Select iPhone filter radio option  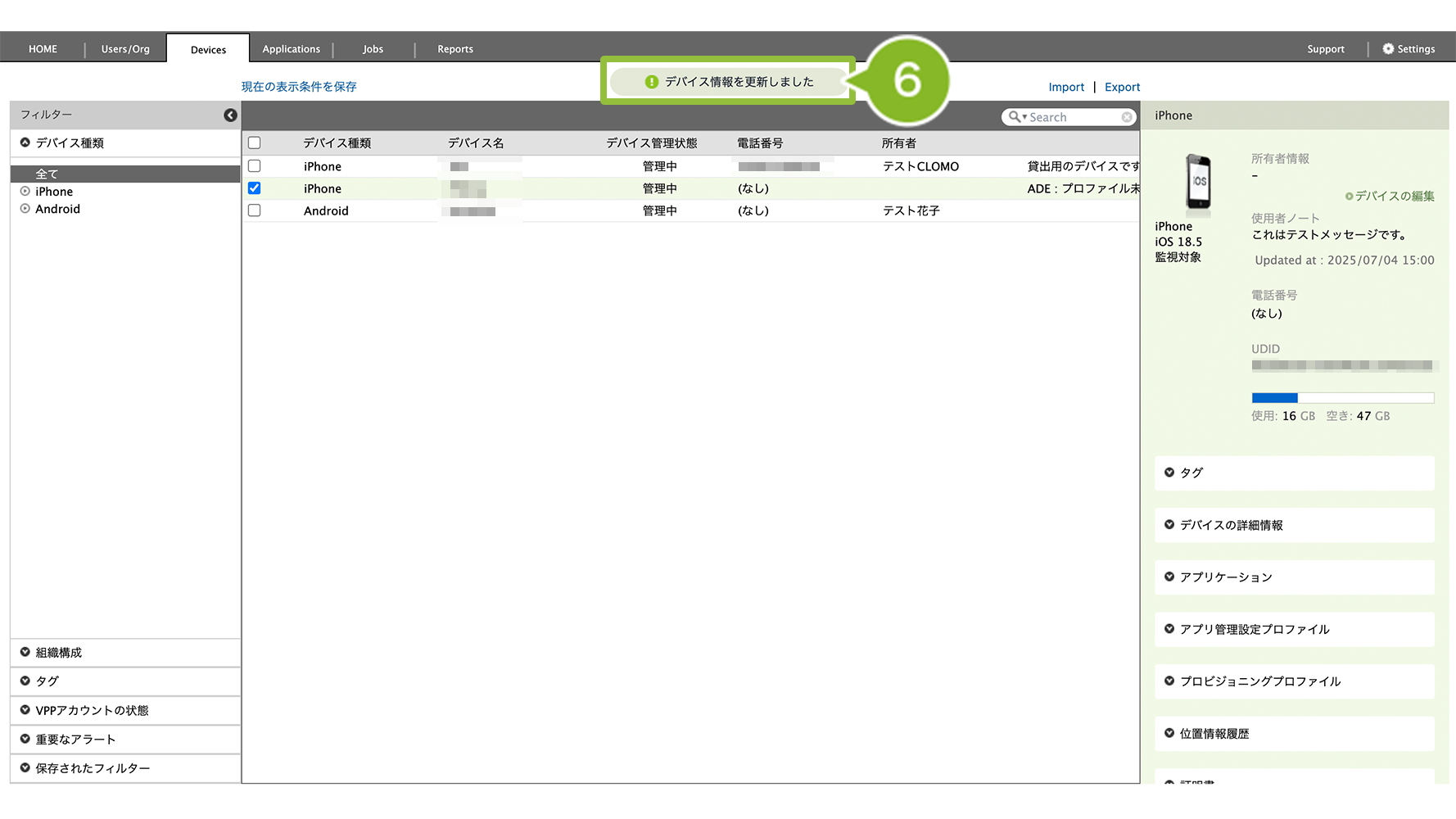[x=25, y=192]
